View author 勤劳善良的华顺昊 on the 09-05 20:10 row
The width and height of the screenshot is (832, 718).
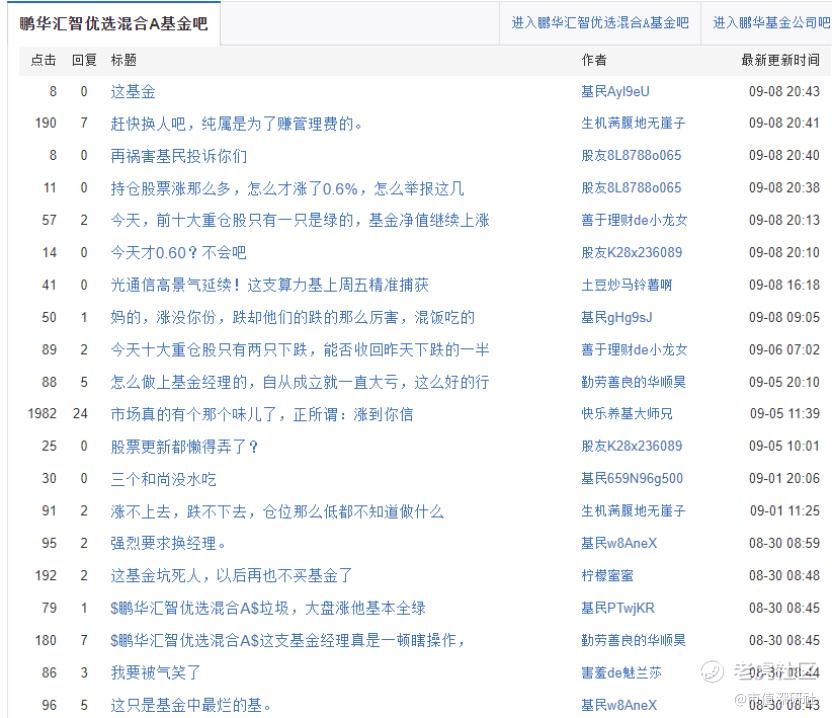633,383
